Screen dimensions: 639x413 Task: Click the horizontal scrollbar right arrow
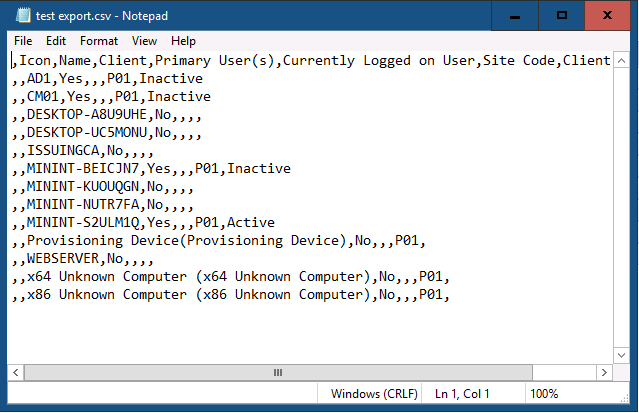[604, 373]
